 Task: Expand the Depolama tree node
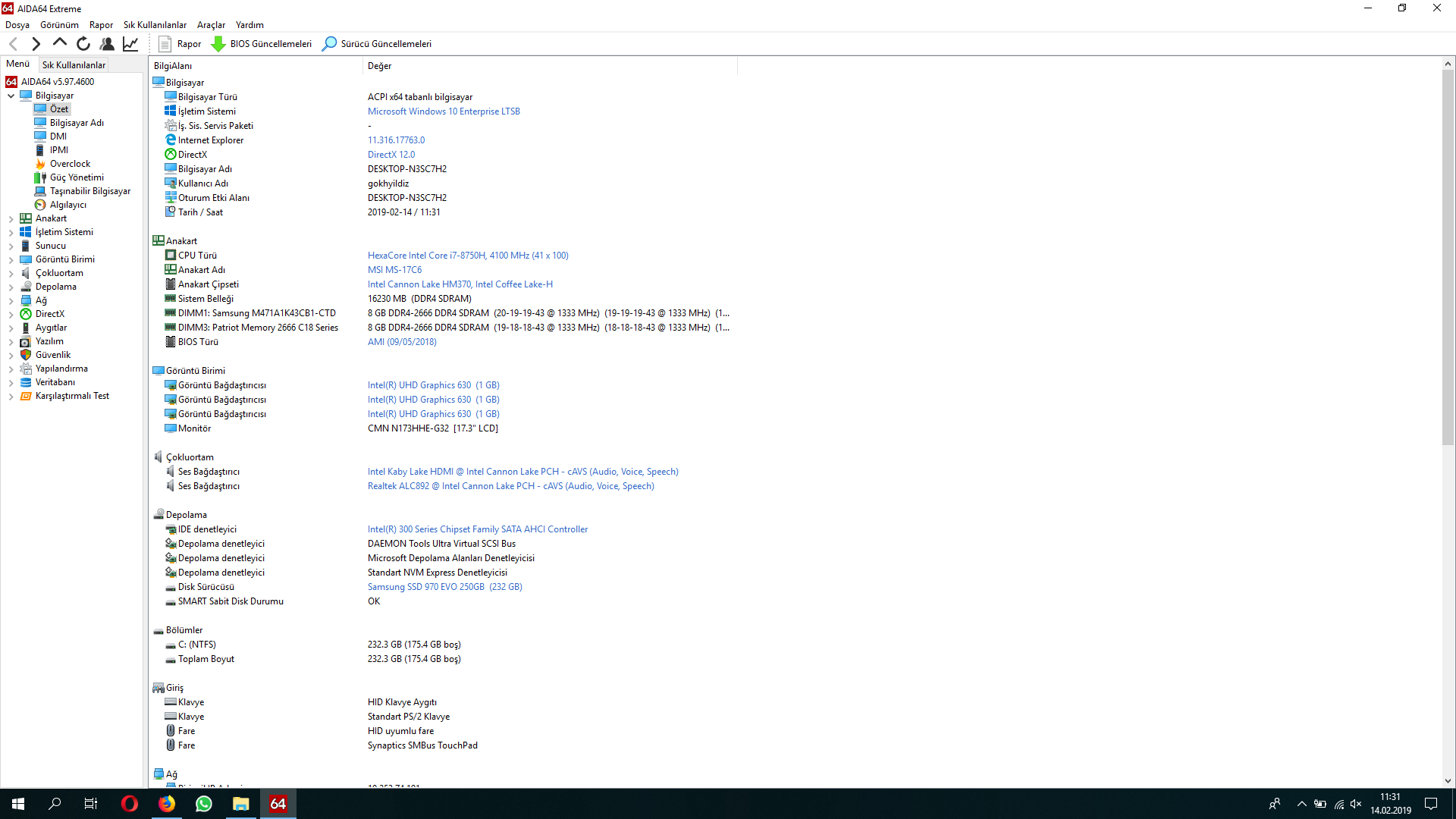coord(11,287)
